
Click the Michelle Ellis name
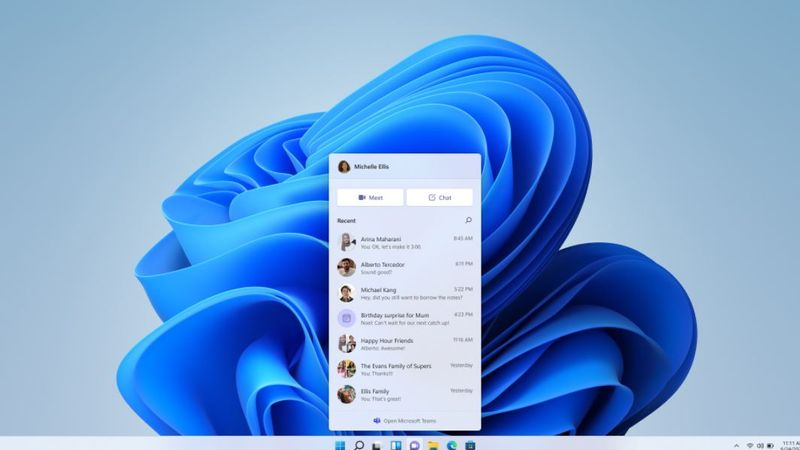point(371,167)
